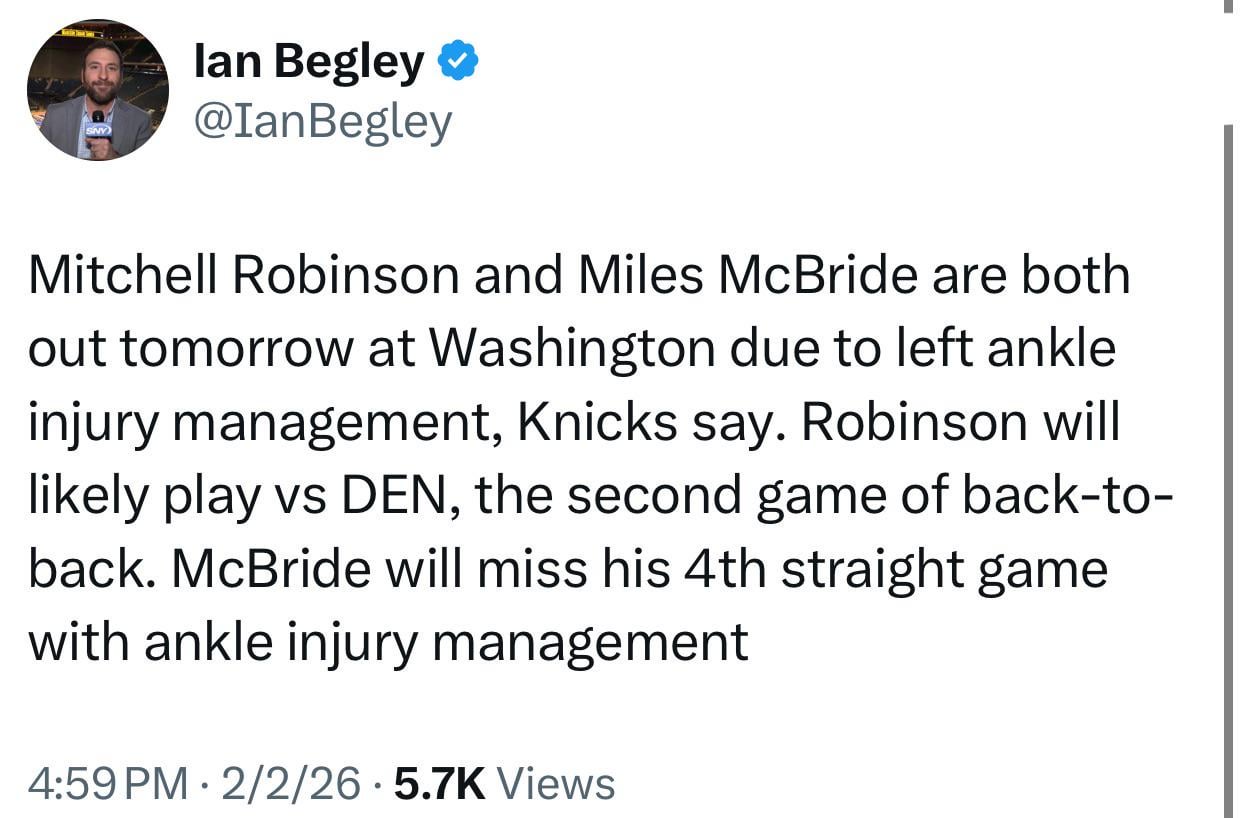Open the 5.7K view count
This screenshot has height=818, width=1242.
pos(440,783)
